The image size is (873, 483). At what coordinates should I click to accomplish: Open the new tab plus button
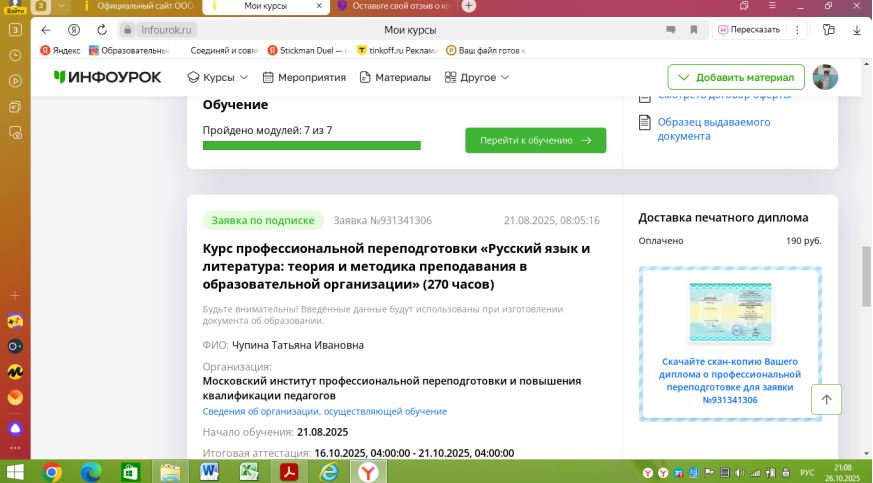coord(469,6)
